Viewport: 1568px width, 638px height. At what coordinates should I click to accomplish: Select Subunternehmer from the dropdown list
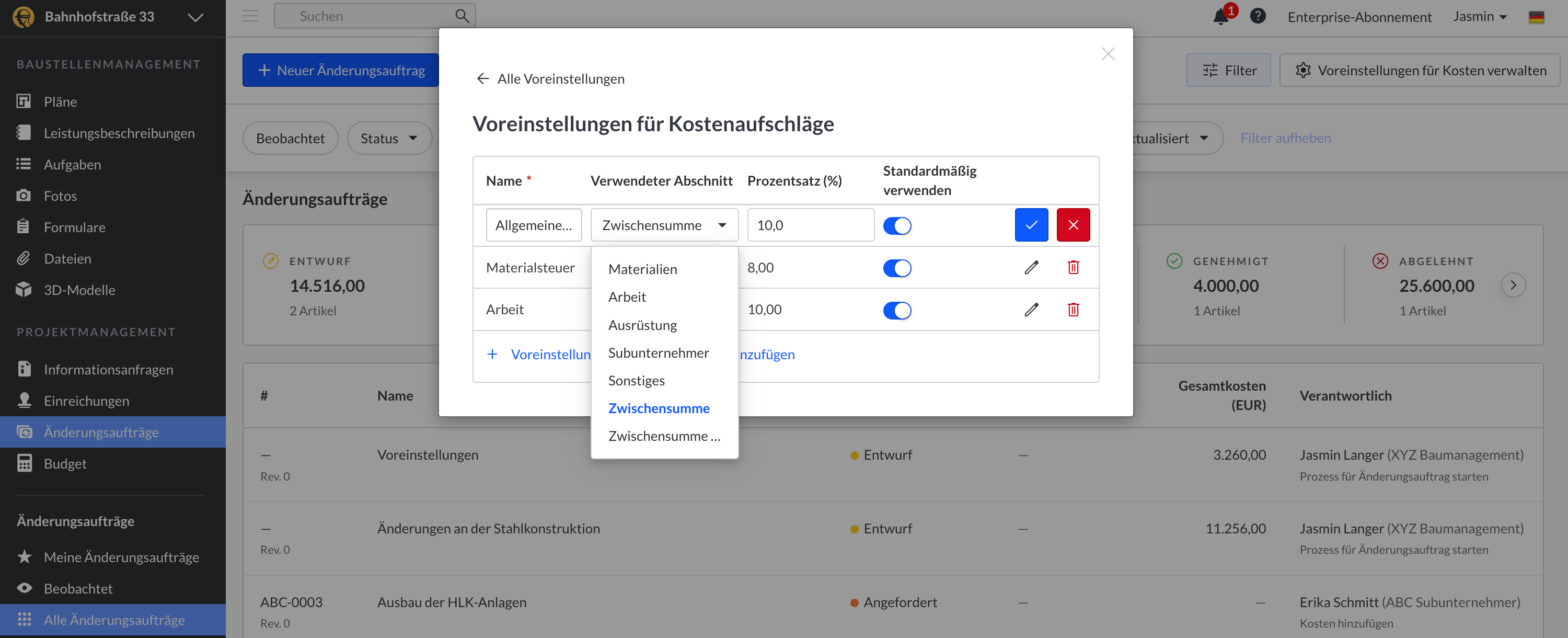[x=658, y=352]
